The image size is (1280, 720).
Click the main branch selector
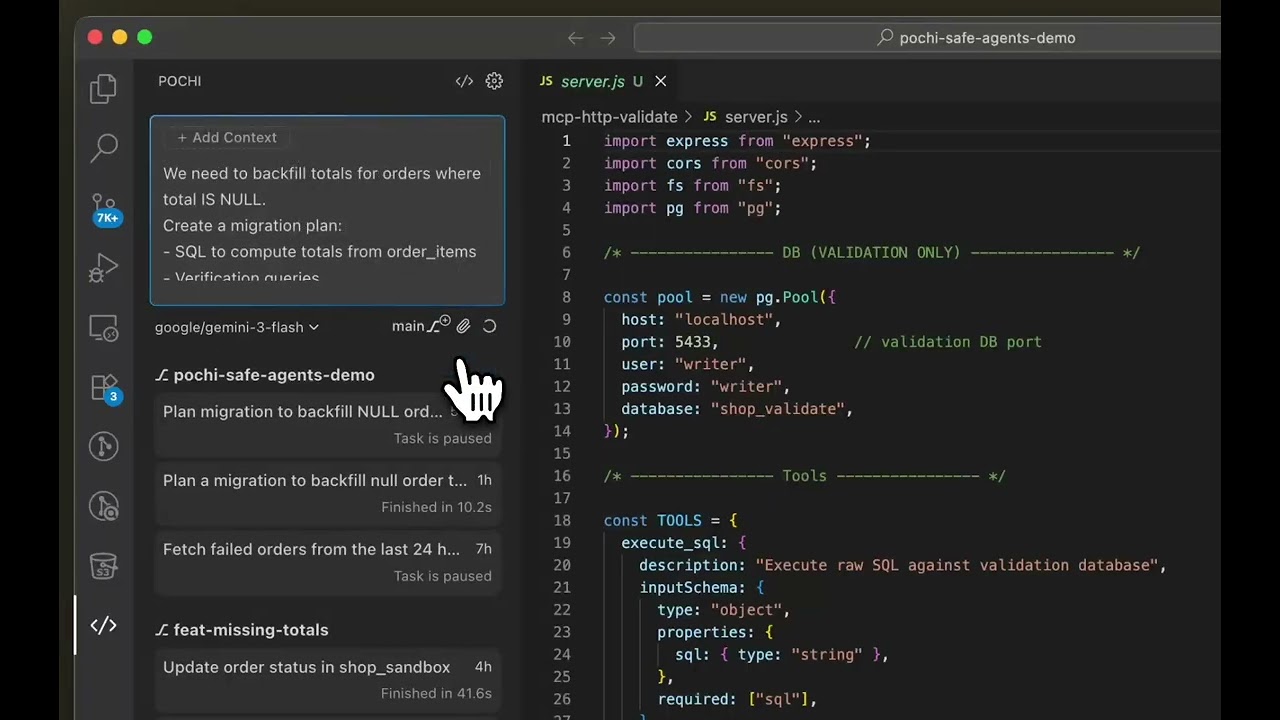(408, 326)
